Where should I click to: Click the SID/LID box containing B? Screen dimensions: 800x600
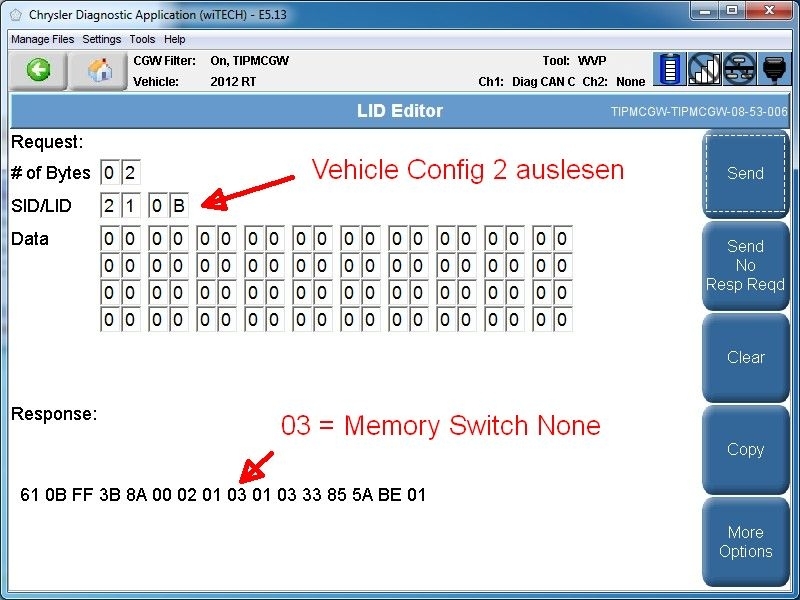coord(179,206)
